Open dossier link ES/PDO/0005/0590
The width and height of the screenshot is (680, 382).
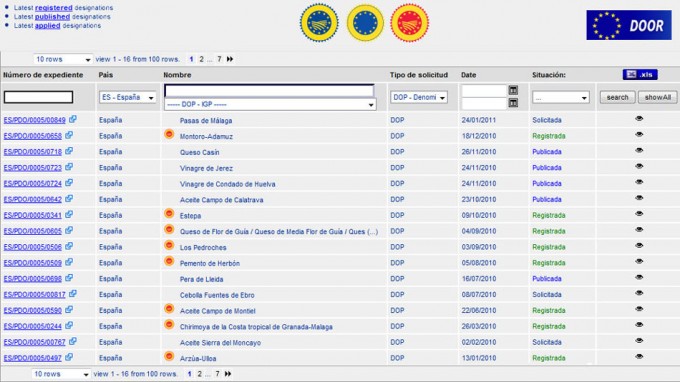(x=33, y=310)
